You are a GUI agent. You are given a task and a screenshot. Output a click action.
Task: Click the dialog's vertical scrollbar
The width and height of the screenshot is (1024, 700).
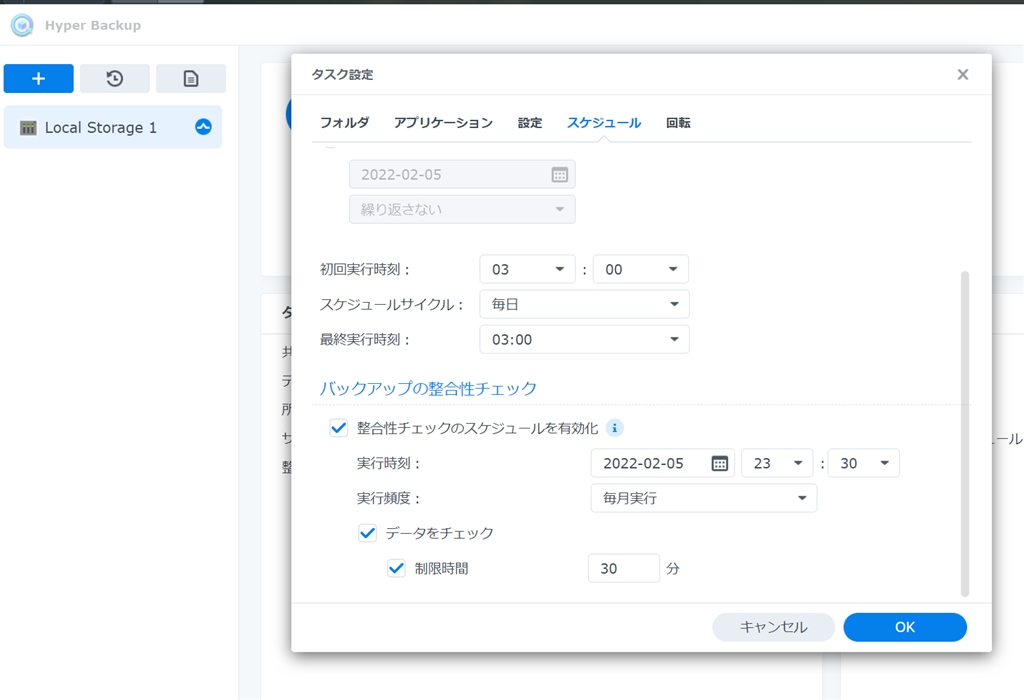965,434
